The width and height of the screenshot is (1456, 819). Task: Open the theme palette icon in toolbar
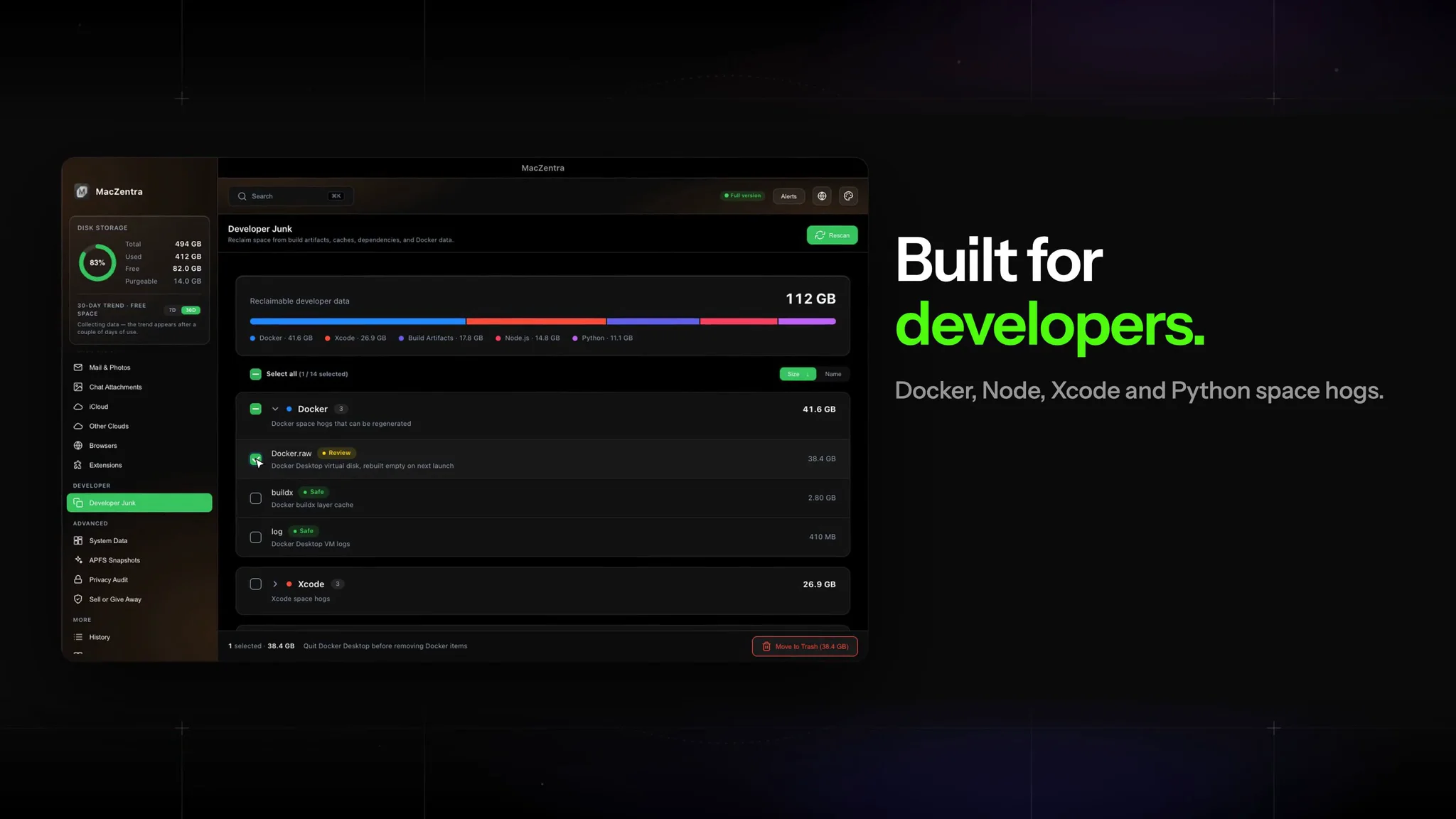pyautogui.click(x=848, y=196)
